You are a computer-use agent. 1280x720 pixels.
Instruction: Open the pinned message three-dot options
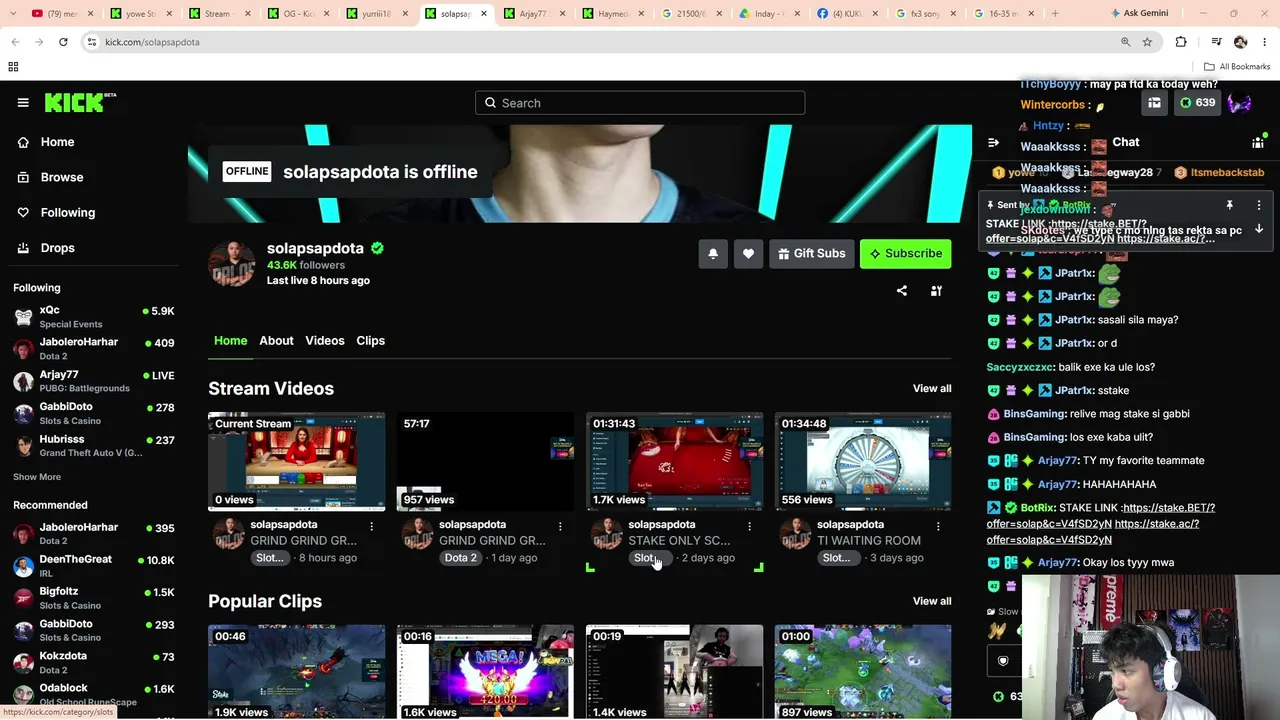coord(1259,205)
